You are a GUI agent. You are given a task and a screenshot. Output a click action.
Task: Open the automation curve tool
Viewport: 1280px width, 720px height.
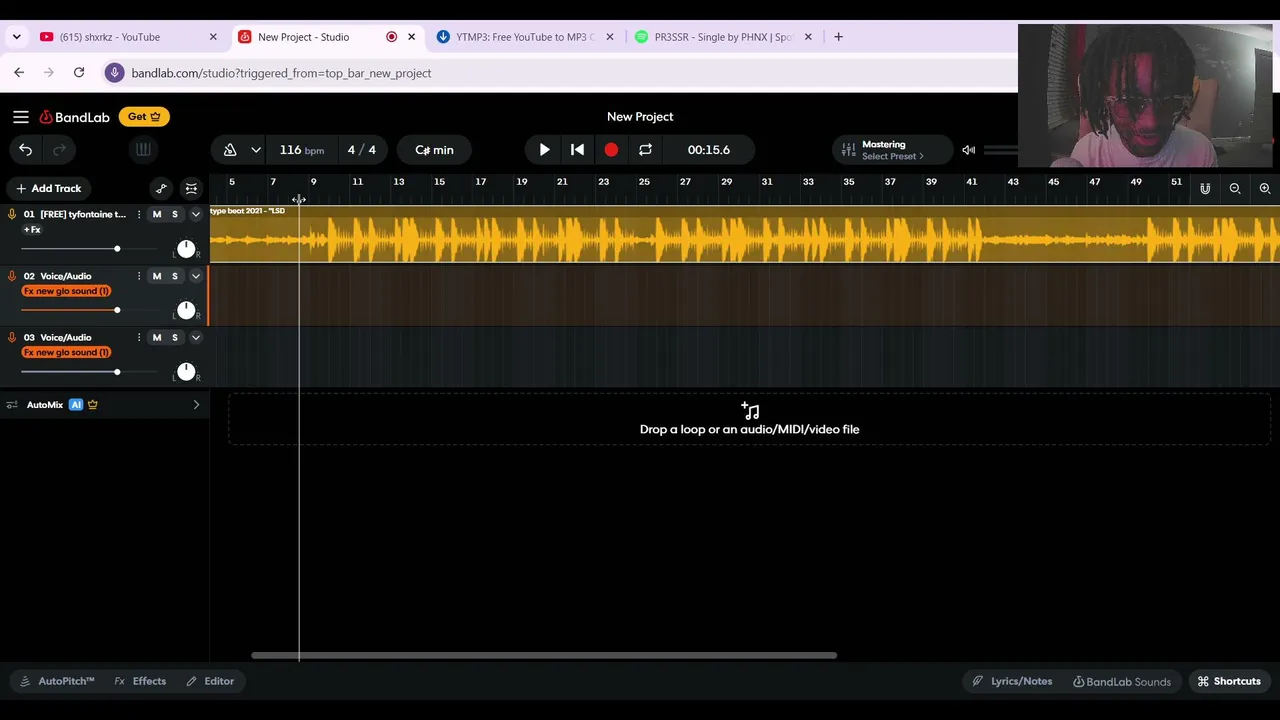point(161,188)
